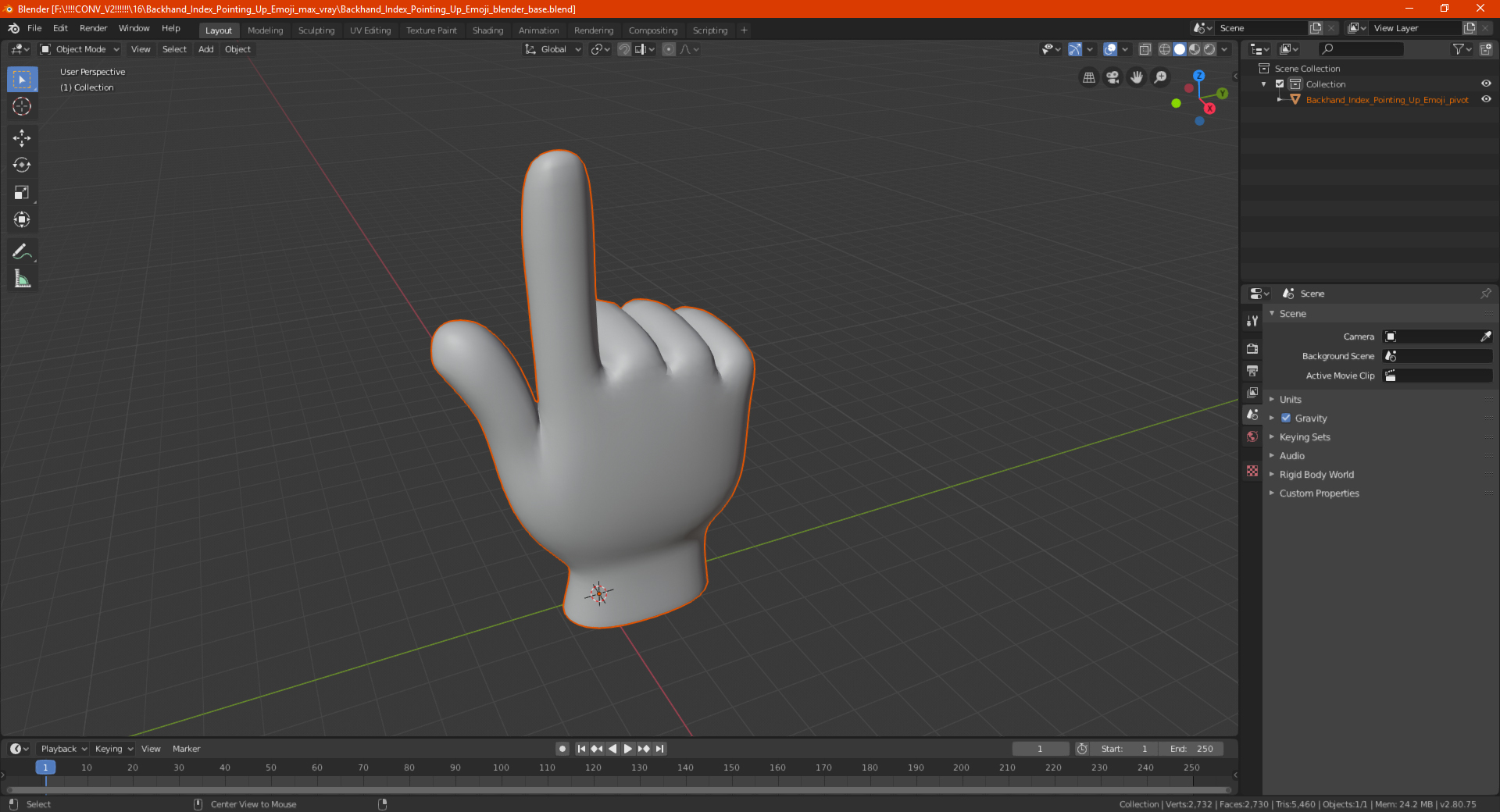The image size is (1500, 812).
Task: Hide the Collection with its eye icon
Action: pos(1485,84)
